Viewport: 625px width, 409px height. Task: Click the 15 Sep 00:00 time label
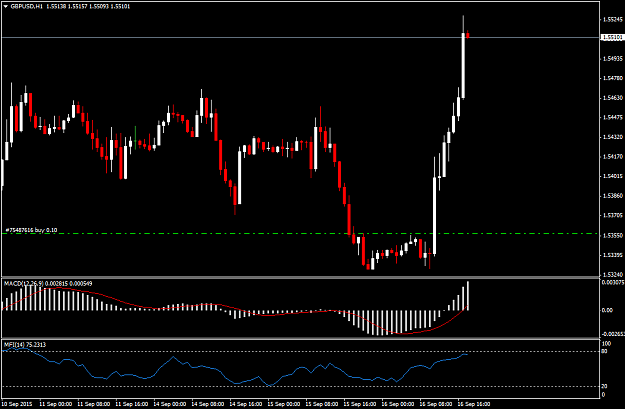point(284,404)
